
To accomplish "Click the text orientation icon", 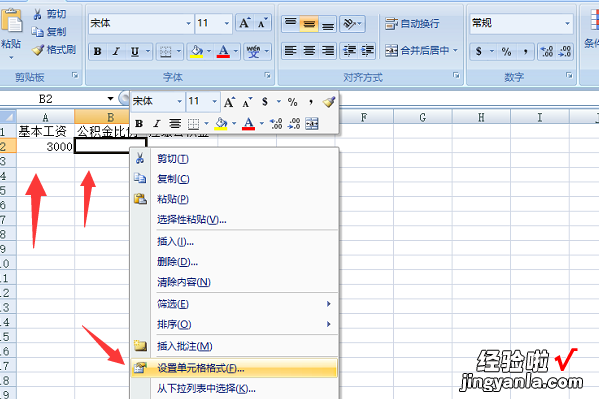I will [350, 24].
